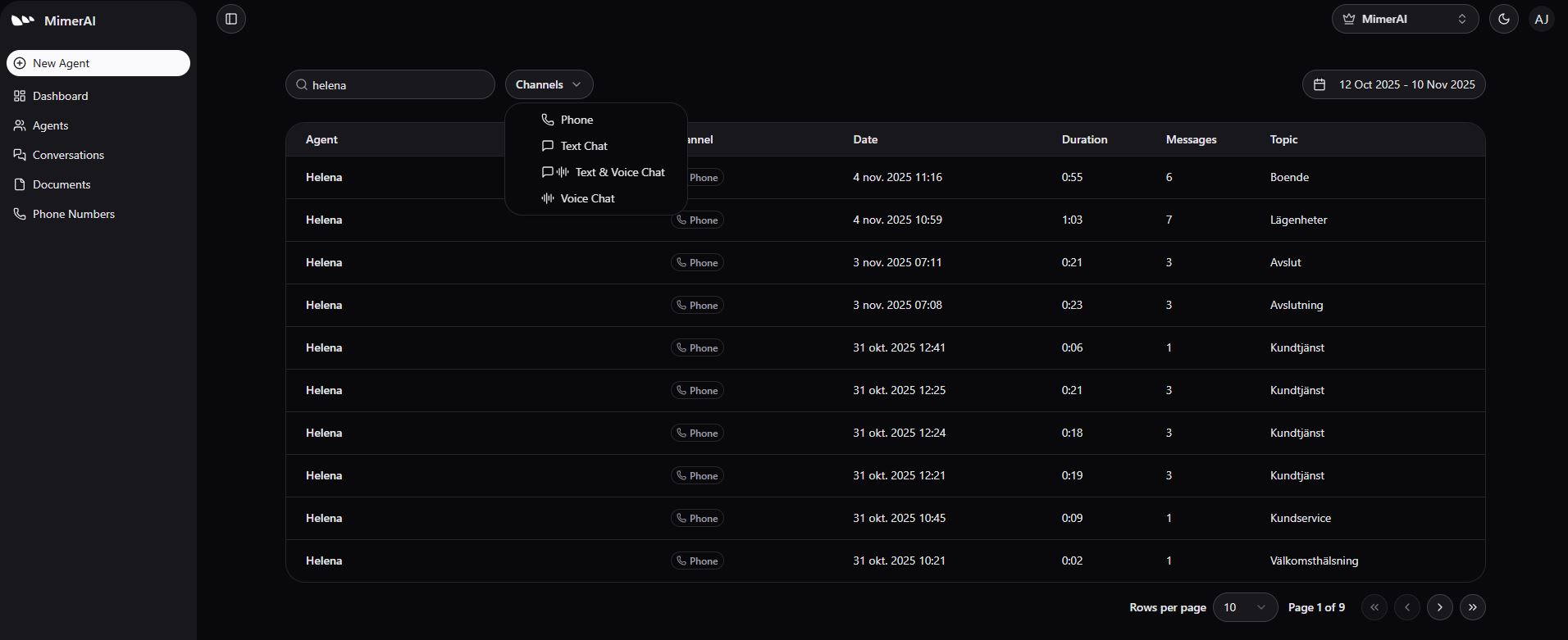Click the Phone Numbers sidebar icon
The width and height of the screenshot is (1568, 640).
(x=20, y=214)
